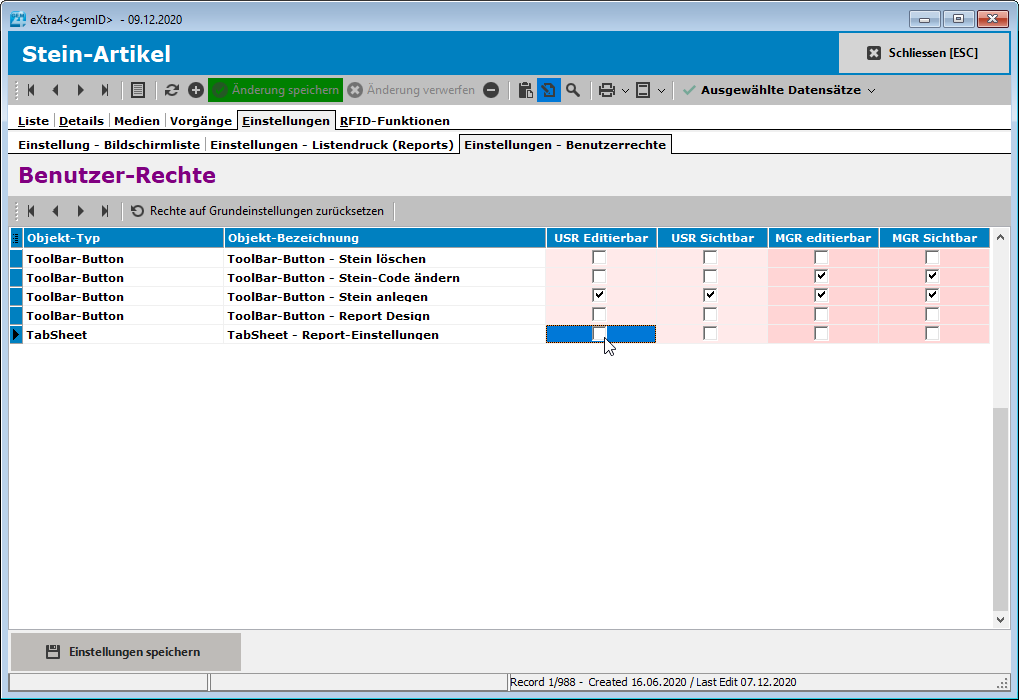Uncheck MGR editierbar for Stein-Code ändern
This screenshot has height=700, width=1019.
821,277
